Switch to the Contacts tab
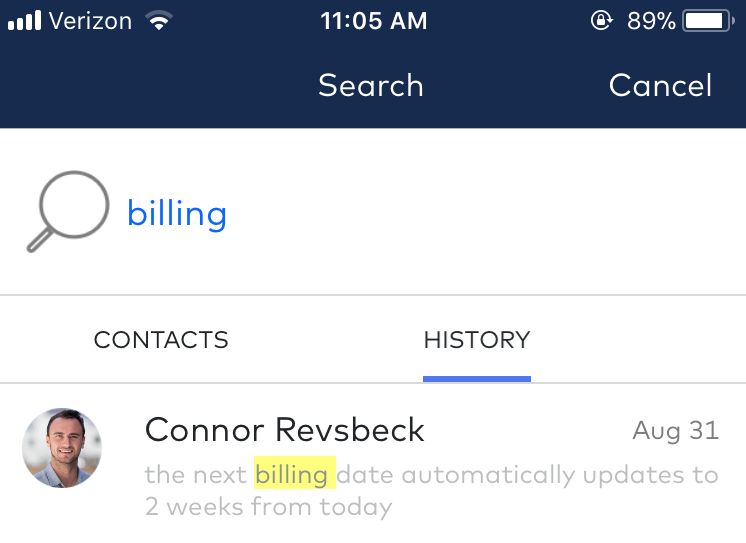 tap(161, 340)
